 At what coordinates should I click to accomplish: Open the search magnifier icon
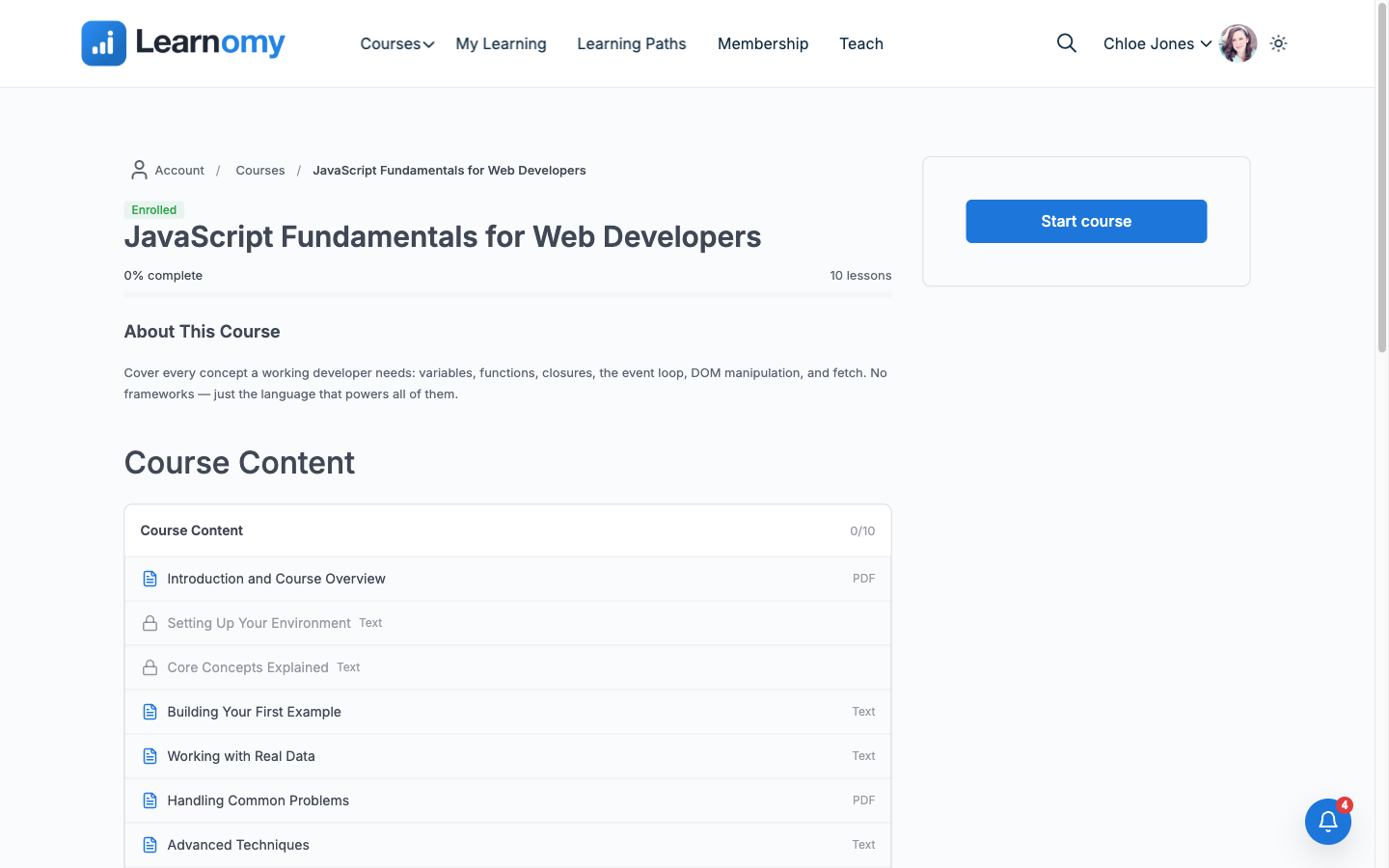(x=1066, y=43)
